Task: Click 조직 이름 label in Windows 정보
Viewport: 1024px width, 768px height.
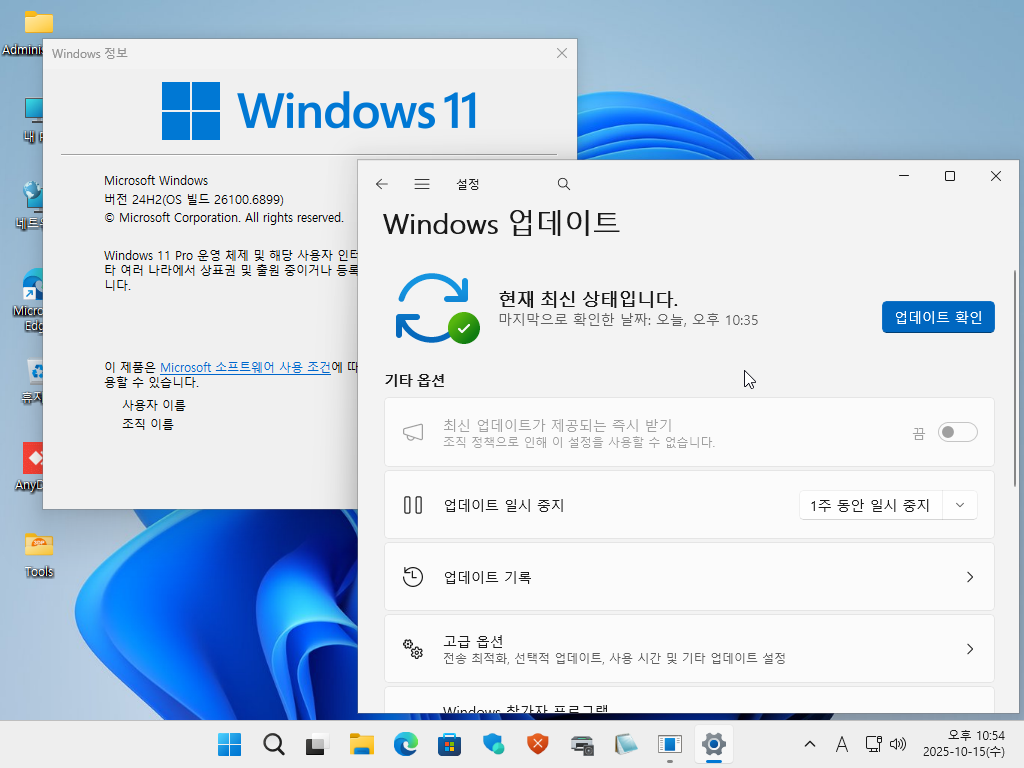Action: (x=148, y=424)
